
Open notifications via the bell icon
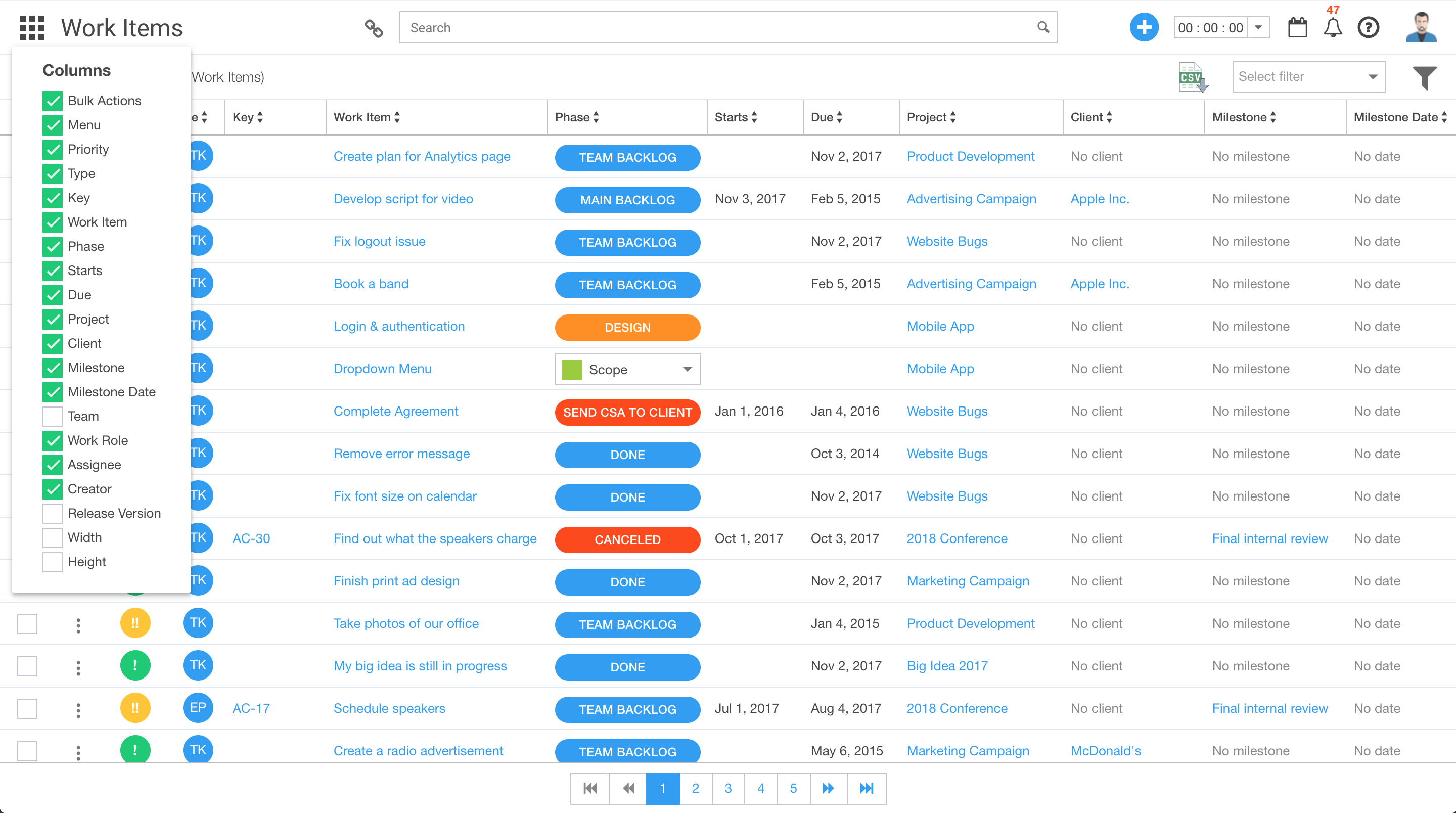tap(1332, 27)
